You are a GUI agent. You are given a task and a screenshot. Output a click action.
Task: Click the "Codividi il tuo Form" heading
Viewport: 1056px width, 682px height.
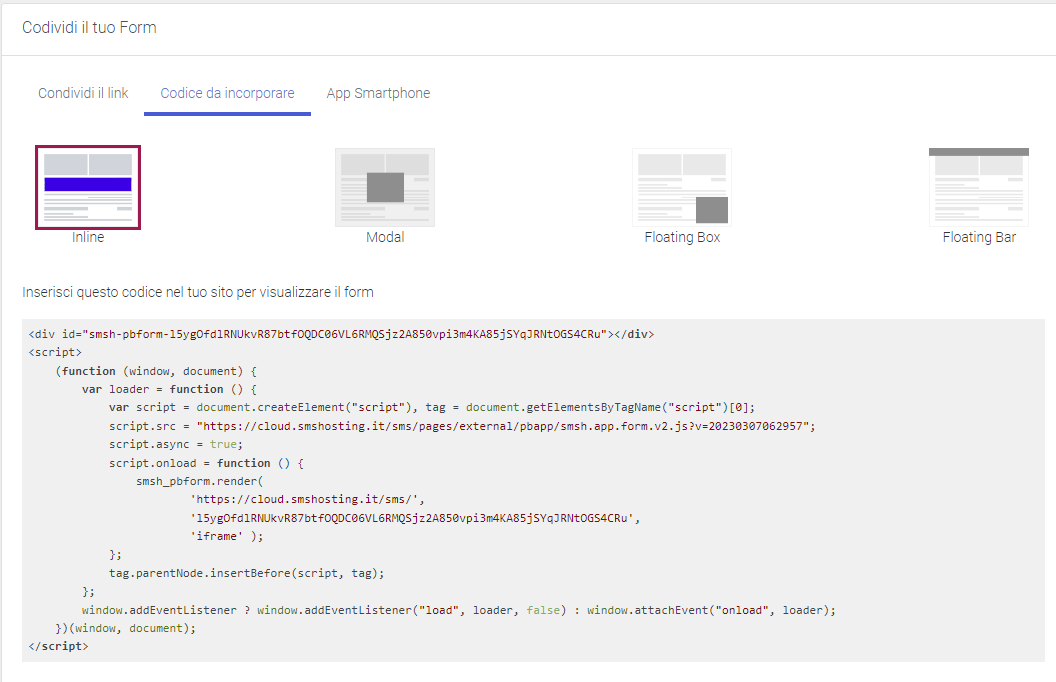(89, 27)
